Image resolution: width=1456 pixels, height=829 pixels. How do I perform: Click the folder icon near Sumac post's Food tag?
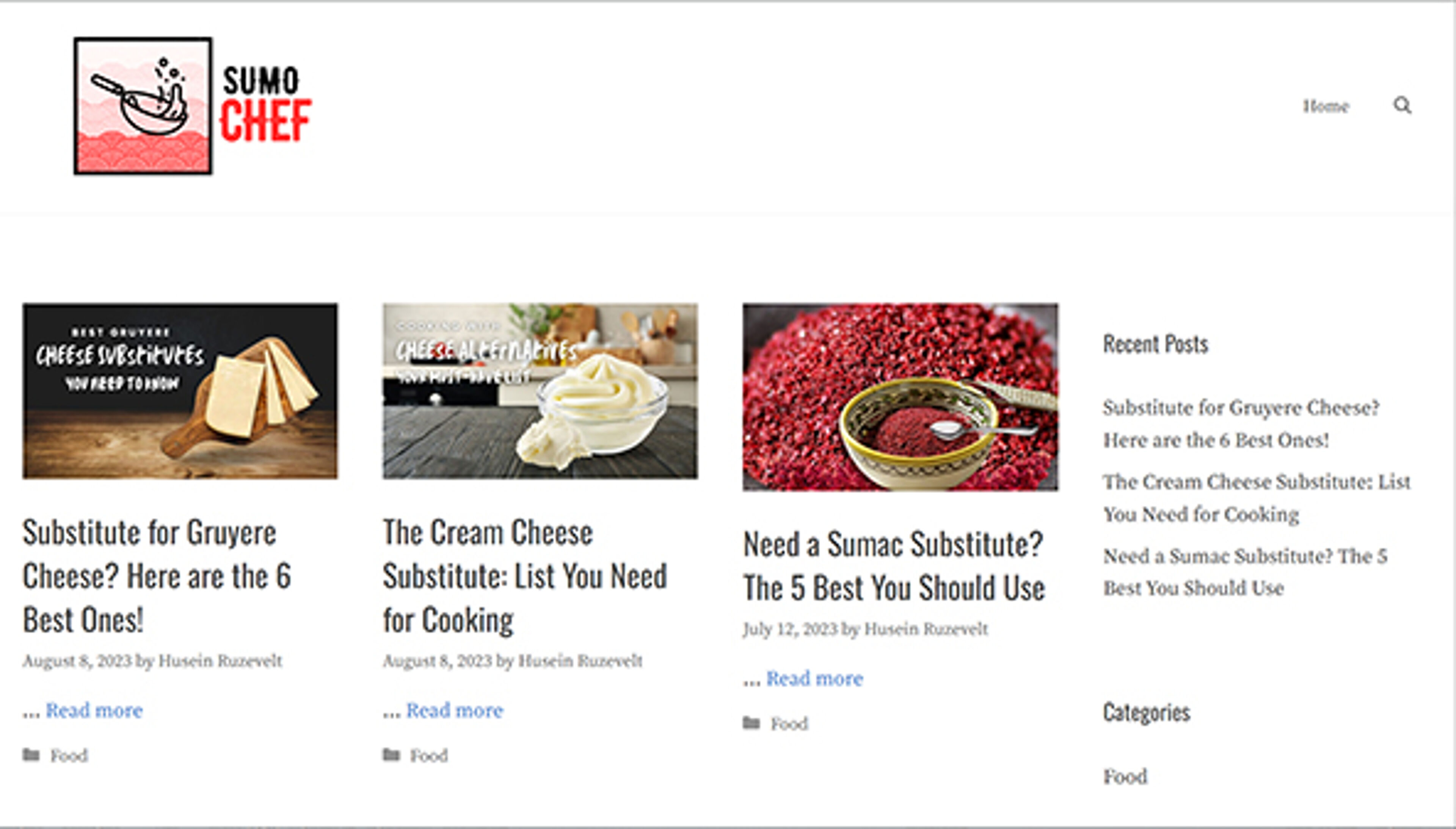tap(752, 723)
